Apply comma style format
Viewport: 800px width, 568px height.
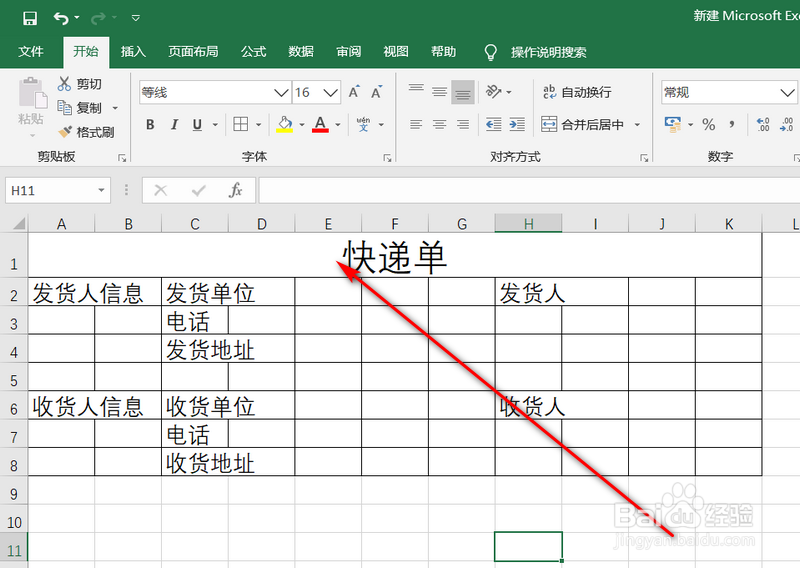(732, 124)
